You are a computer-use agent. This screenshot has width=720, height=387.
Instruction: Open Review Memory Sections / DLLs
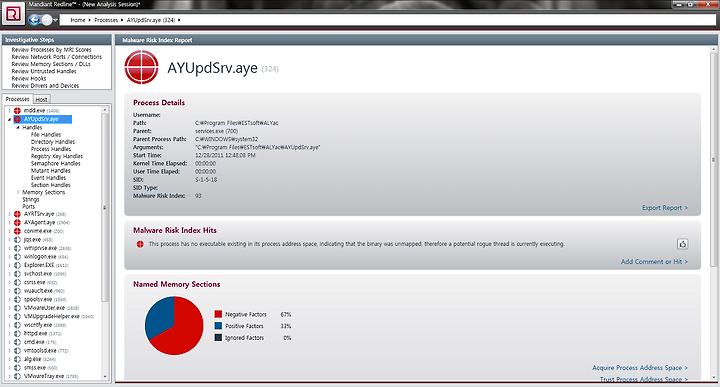click(51, 64)
